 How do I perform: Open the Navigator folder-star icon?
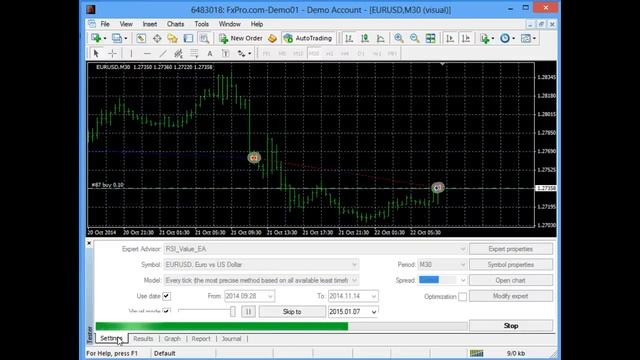(x=172, y=38)
